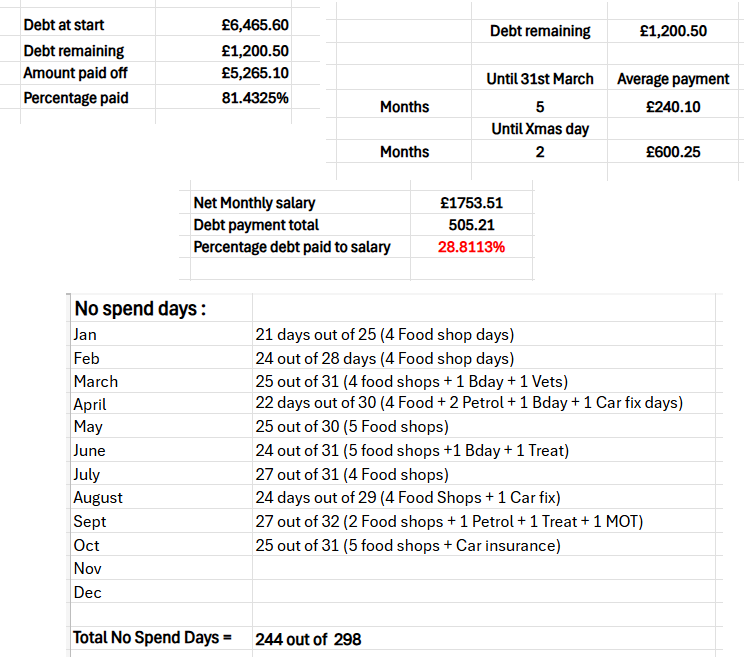The image size is (744, 661).
Task: Click the "Until 31st March" header cell
Action: tap(547, 79)
